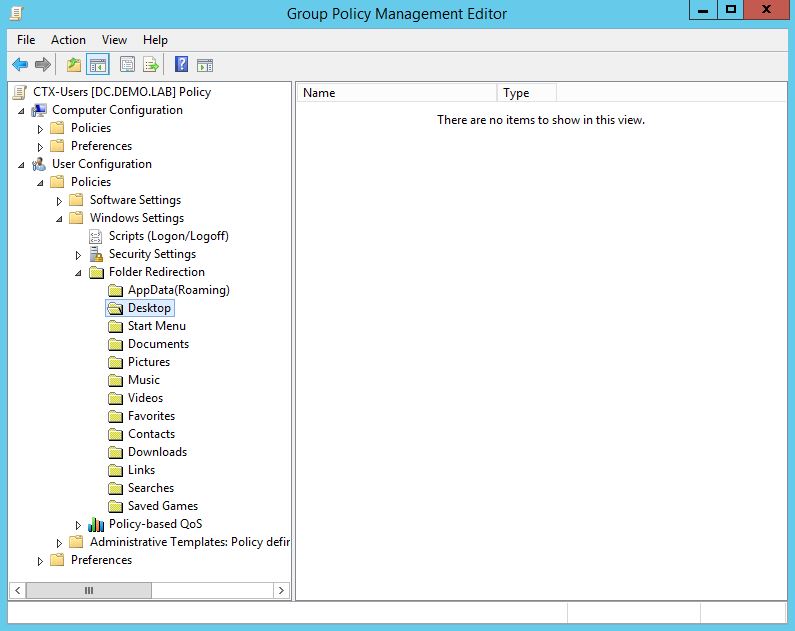Select the AppData(Roaming) folder
This screenshot has height=631, width=795.
pos(178,290)
